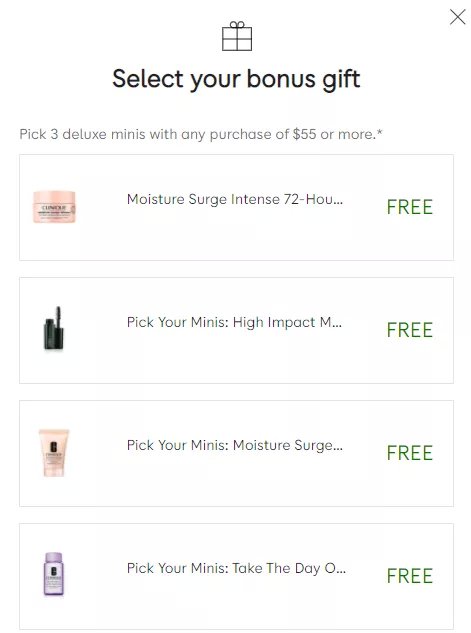Open Pick Your Minis: High Impact M... name
The width and height of the screenshot is (471, 633).
(x=234, y=322)
